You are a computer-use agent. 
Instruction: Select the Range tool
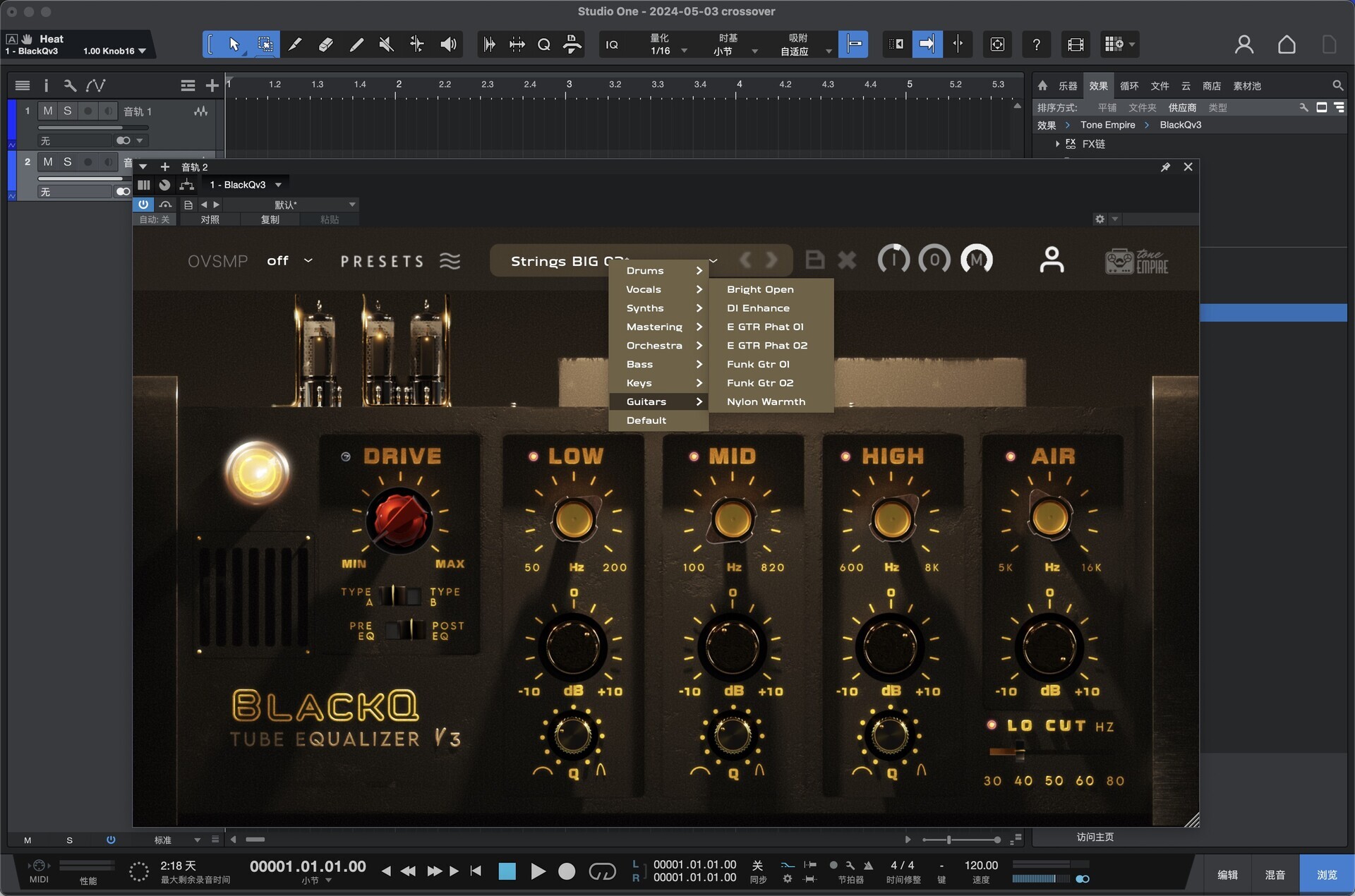click(265, 44)
